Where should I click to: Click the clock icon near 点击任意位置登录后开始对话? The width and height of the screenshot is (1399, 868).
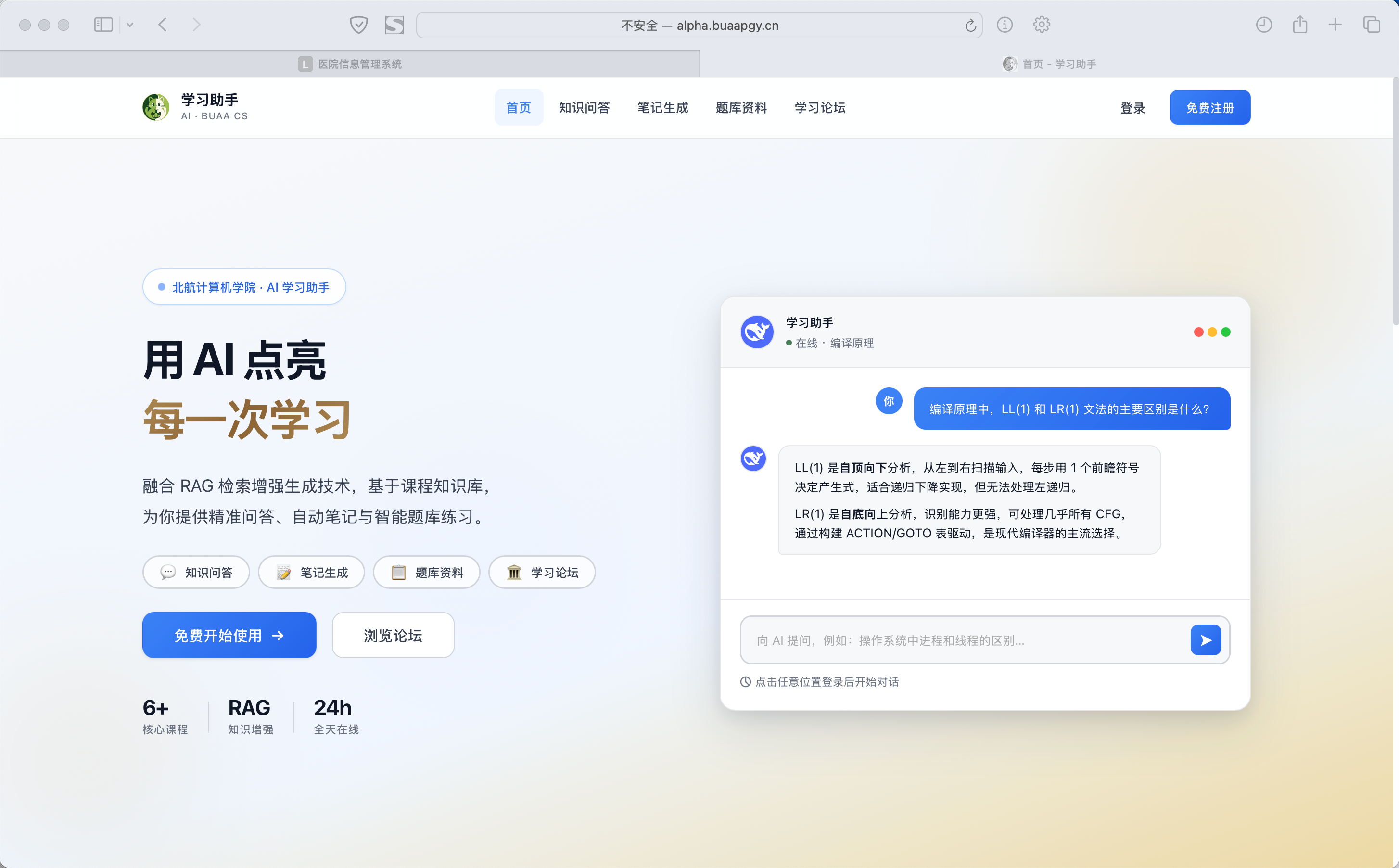click(745, 681)
